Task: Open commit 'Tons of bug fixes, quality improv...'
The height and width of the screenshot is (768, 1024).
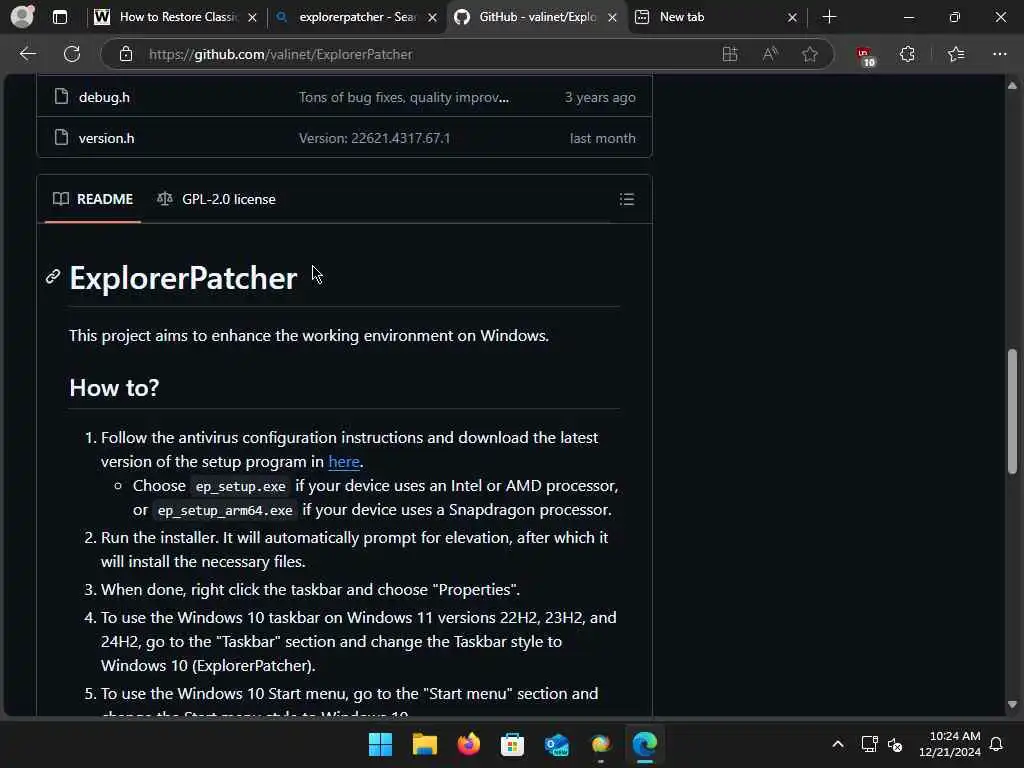Action: (x=404, y=97)
